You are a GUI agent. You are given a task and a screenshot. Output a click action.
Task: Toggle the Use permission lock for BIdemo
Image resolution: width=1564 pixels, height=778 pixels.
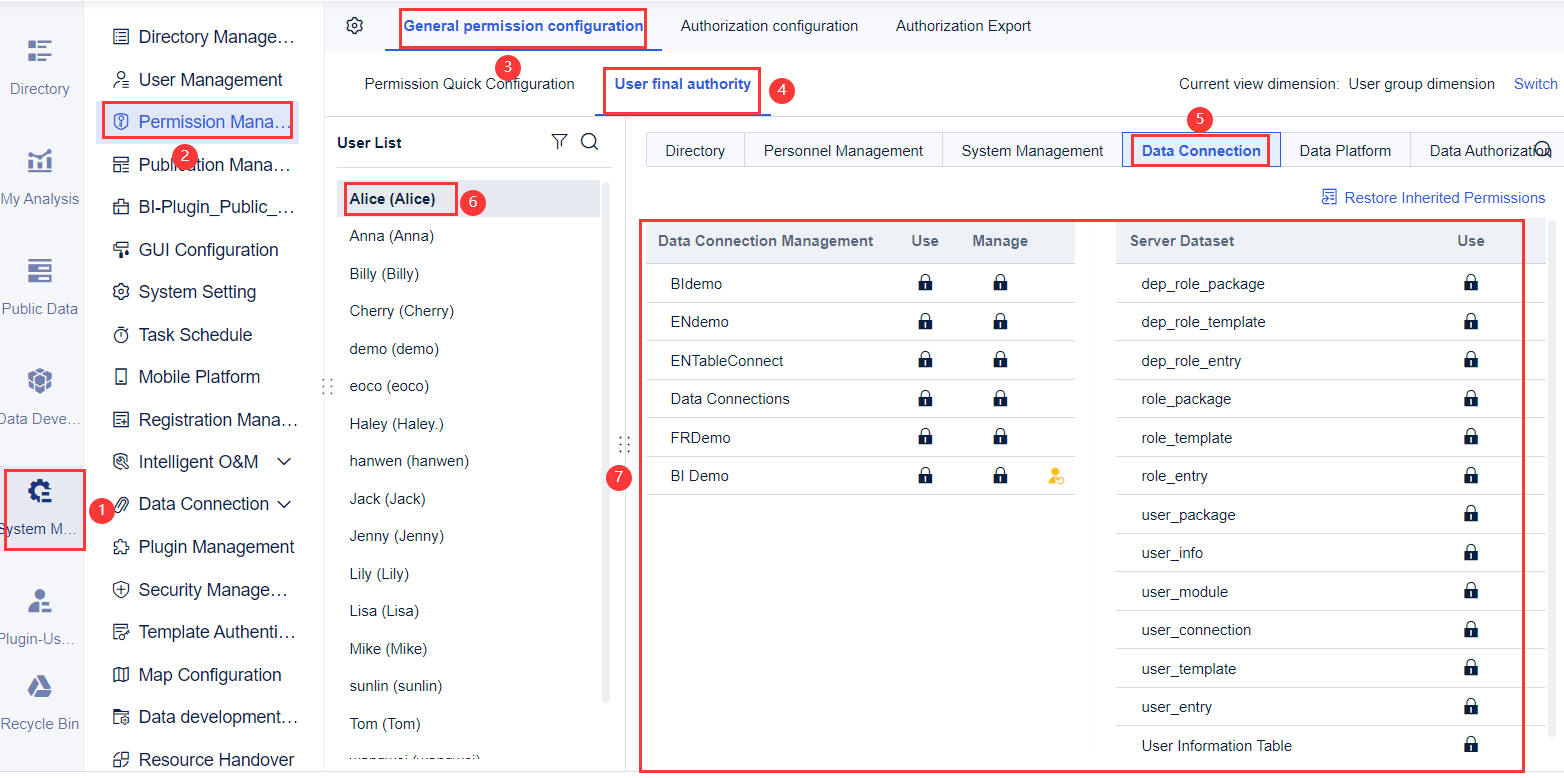click(x=925, y=283)
